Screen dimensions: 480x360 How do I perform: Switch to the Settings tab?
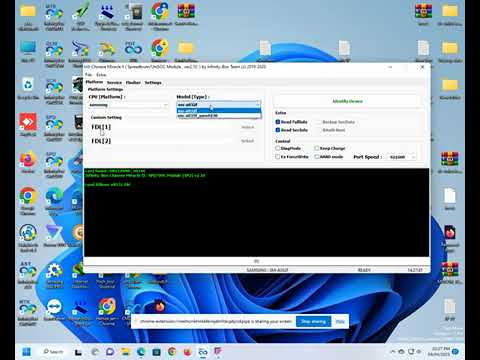click(x=153, y=82)
